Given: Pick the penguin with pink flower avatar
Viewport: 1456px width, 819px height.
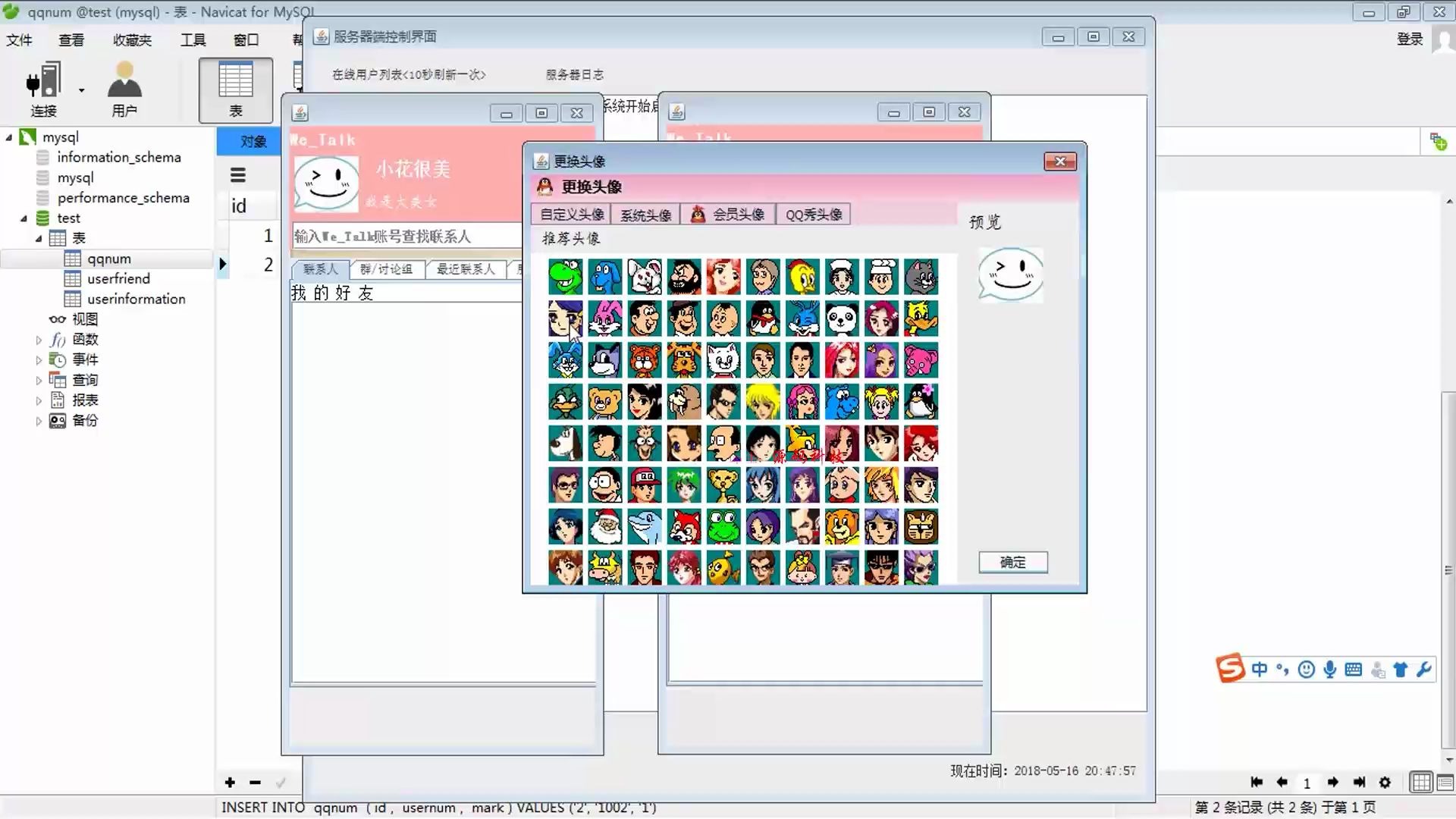Looking at the screenshot, I should tap(921, 402).
